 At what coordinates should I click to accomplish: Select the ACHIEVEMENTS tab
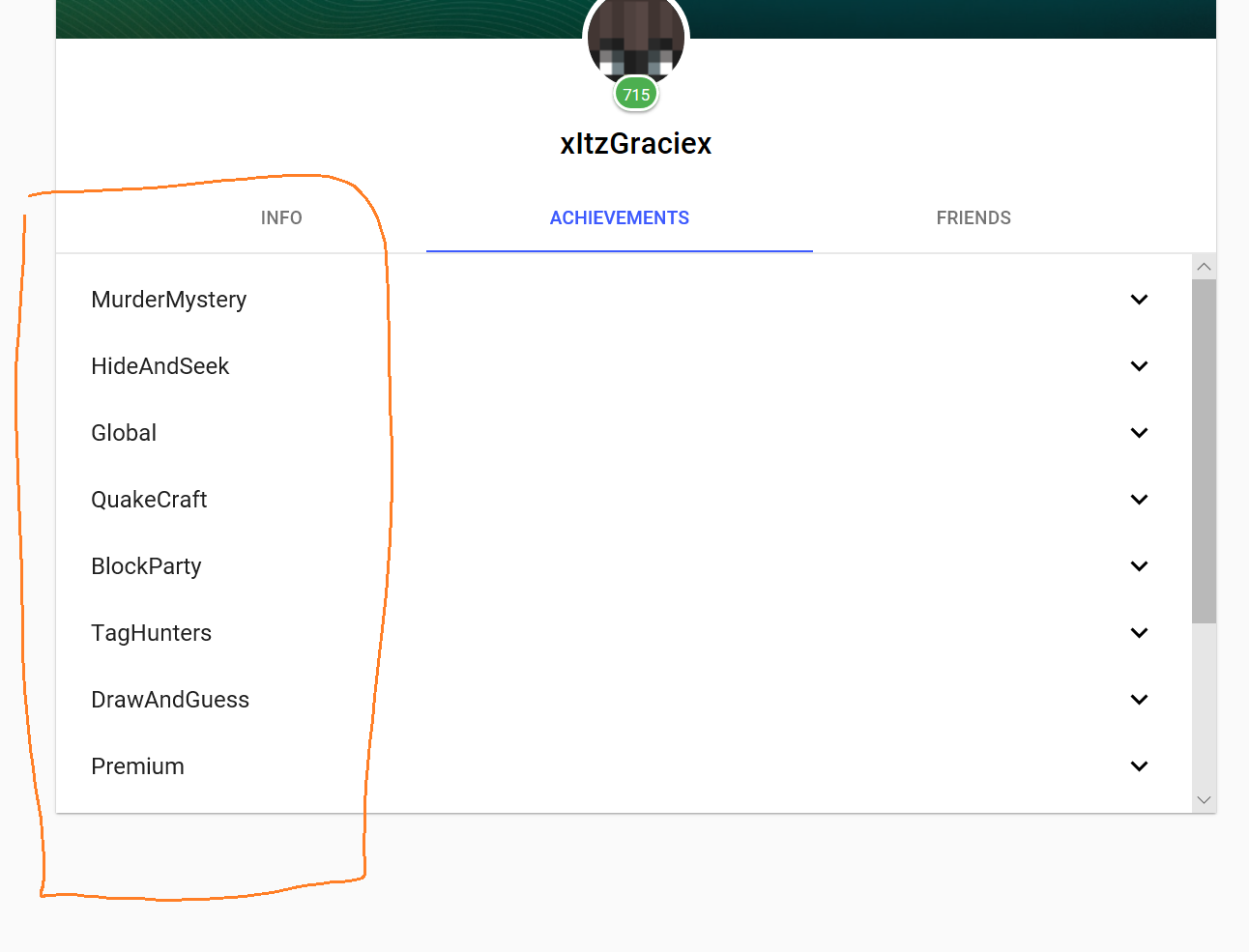[x=620, y=218]
